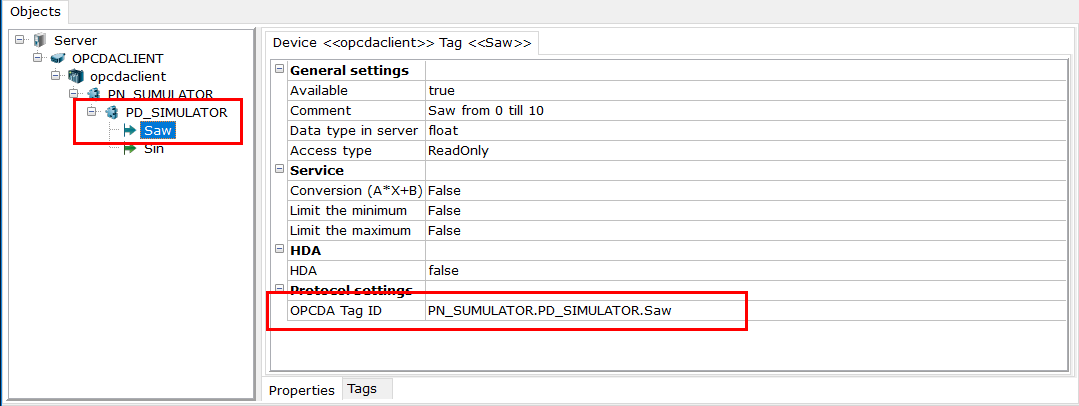Collapse the Server tree node
The width and height of the screenshot is (1079, 406).
[x=19, y=41]
